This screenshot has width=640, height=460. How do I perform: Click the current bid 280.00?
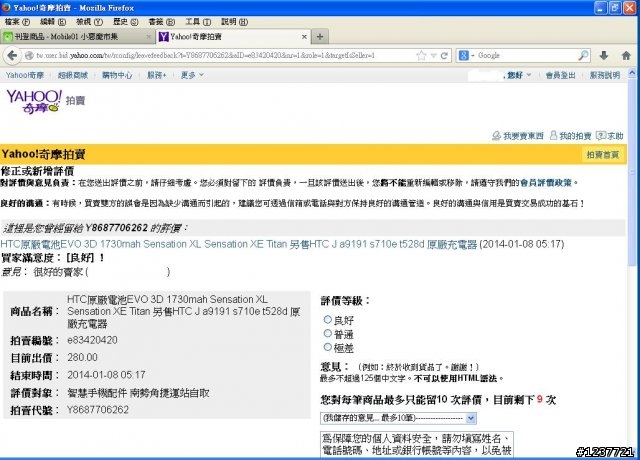point(82,357)
